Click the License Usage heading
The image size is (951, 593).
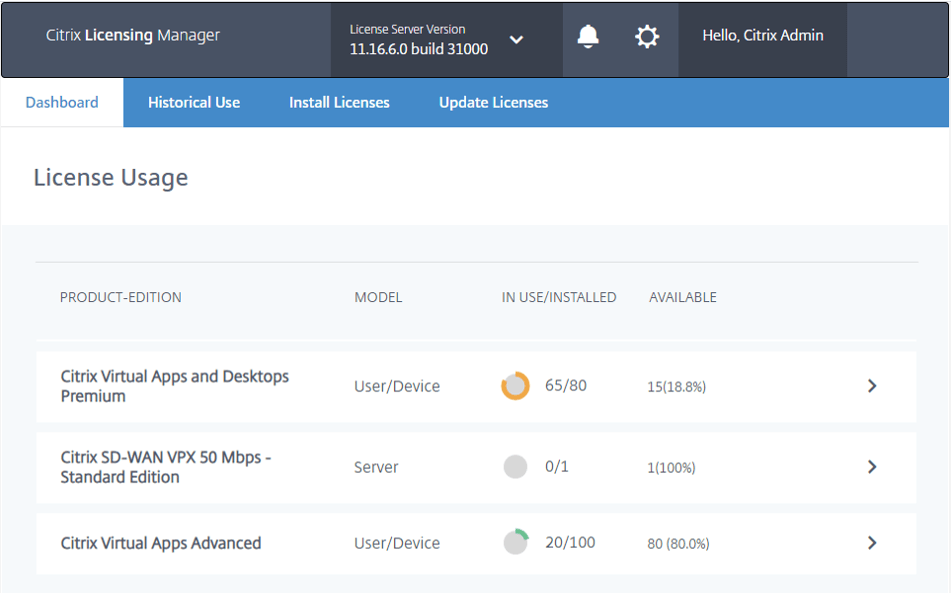[111, 178]
